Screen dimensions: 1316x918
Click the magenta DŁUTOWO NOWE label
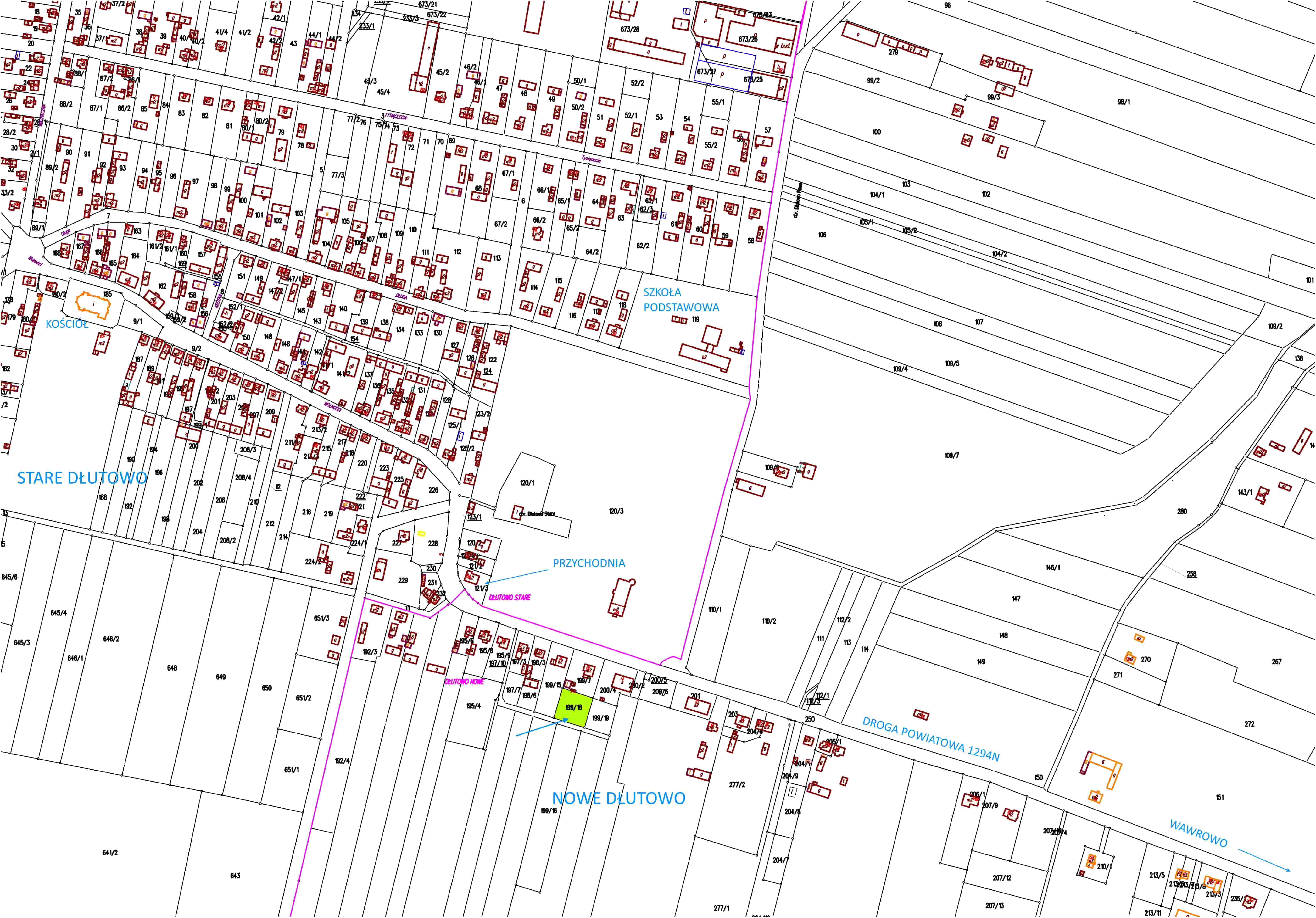pyautogui.click(x=464, y=682)
